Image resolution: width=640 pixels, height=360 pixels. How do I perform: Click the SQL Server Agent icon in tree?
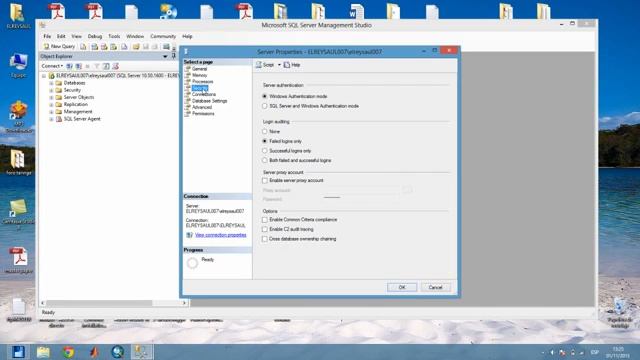tap(59, 119)
